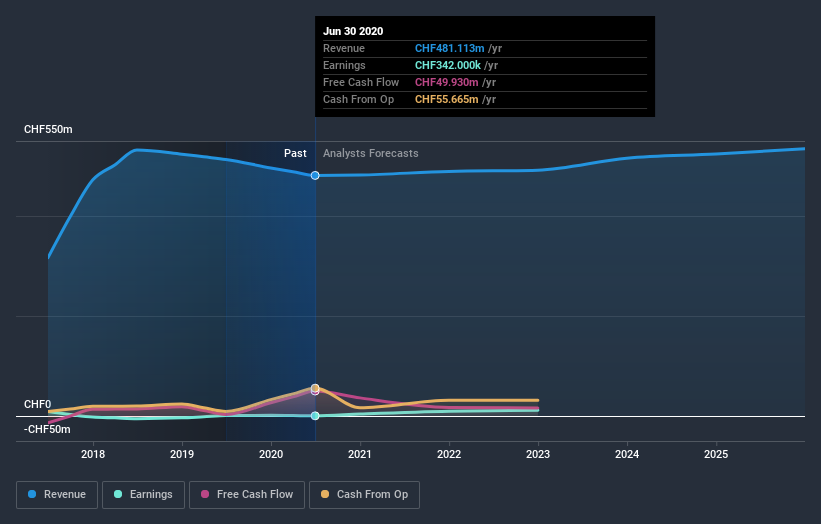
Task: Click the CHF49.930m free cash flow value
Action: [447, 82]
